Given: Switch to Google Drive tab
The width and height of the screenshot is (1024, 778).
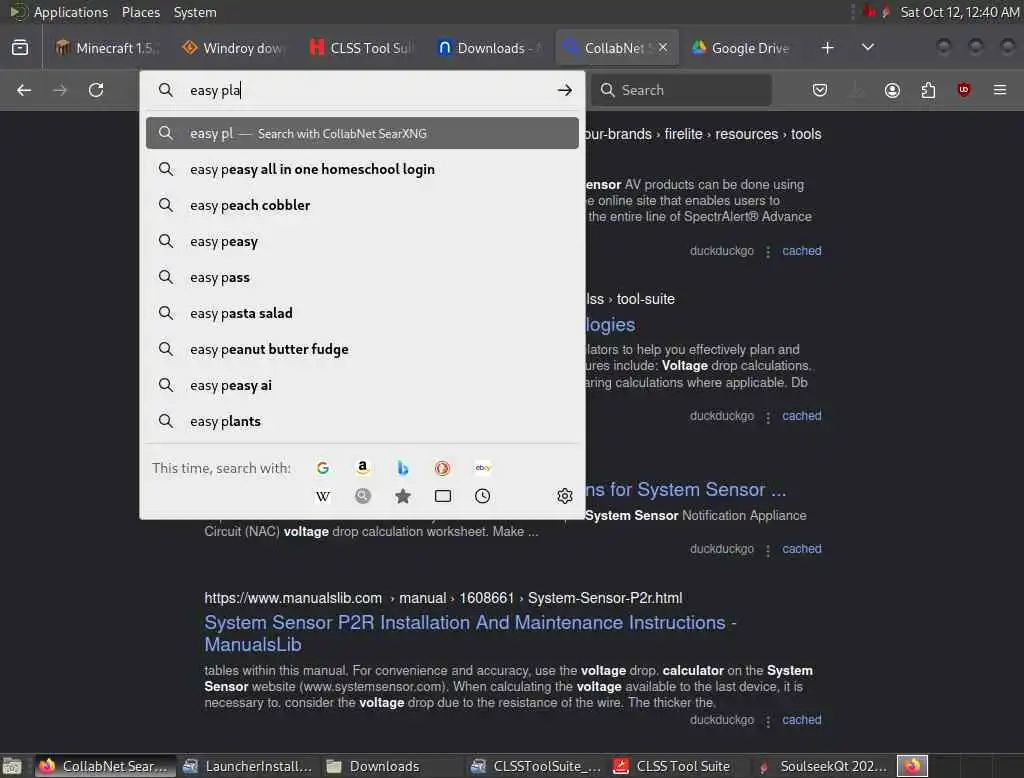Looking at the screenshot, I should (x=743, y=48).
